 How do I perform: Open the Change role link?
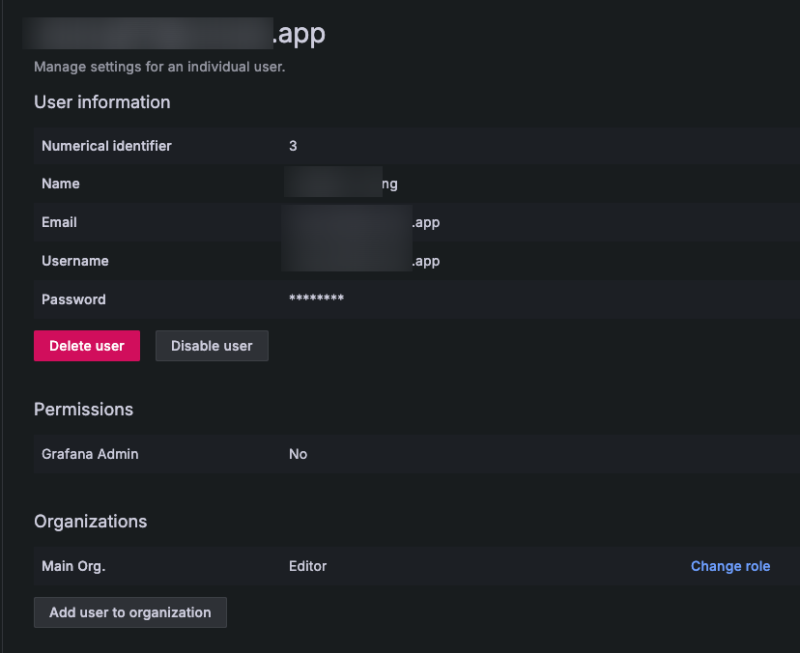[x=730, y=566]
